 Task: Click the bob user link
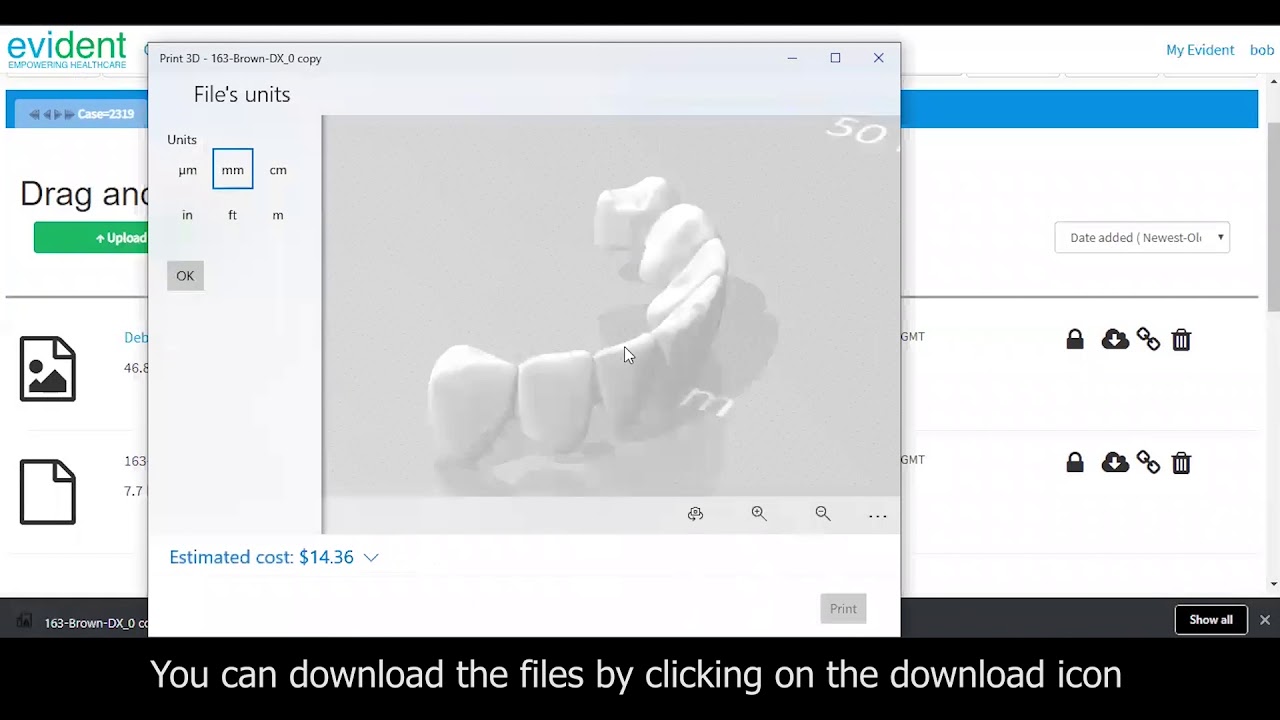click(1262, 50)
